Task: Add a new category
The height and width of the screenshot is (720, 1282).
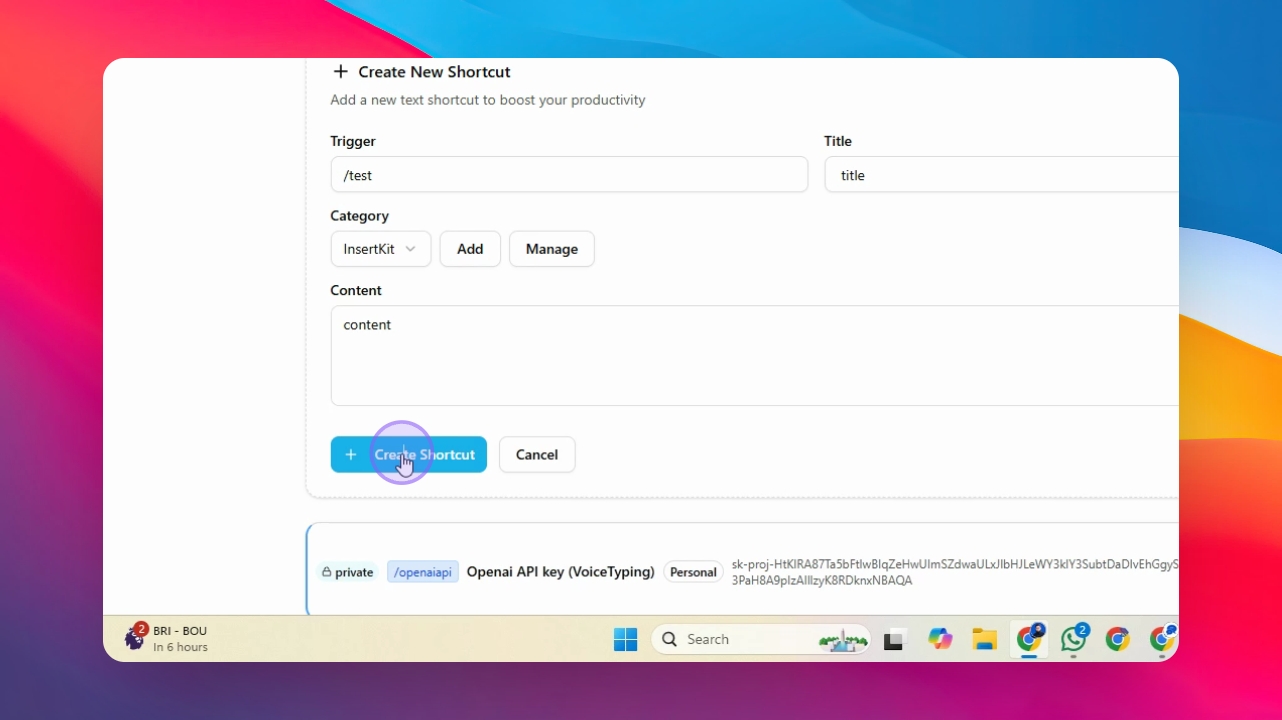Action: point(470,249)
